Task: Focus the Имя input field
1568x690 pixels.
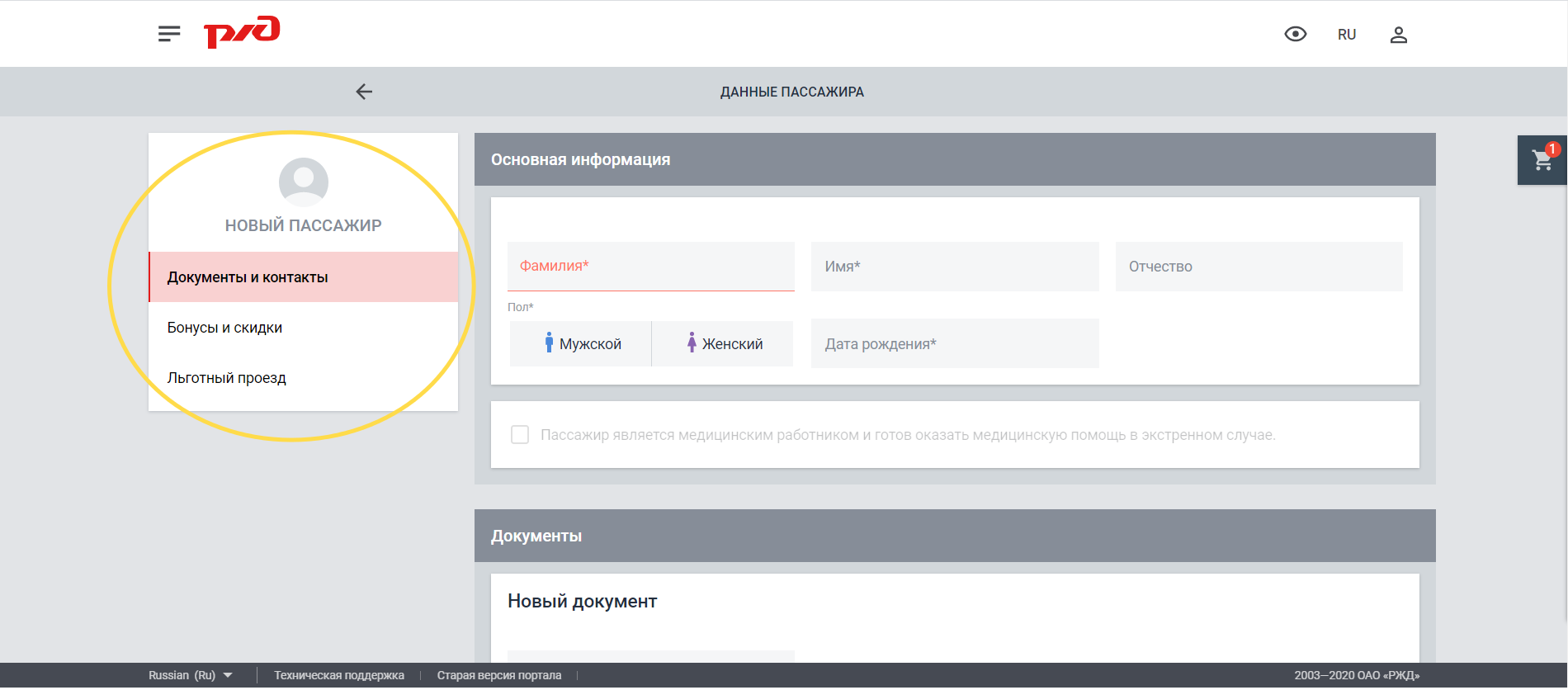Action: 955,267
